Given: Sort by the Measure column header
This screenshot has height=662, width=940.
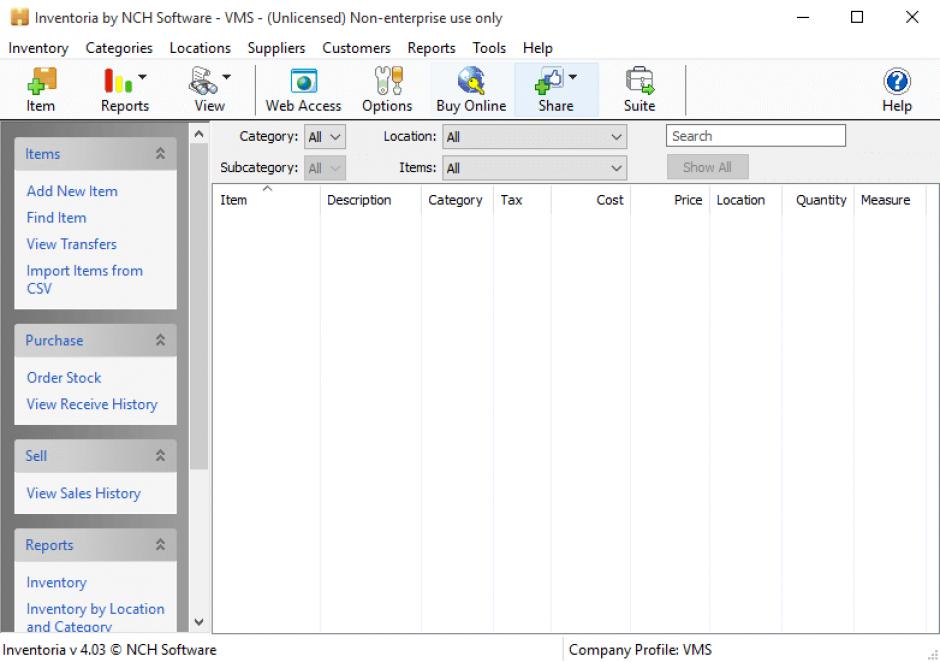Looking at the screenshot, I should click(890, 200).
